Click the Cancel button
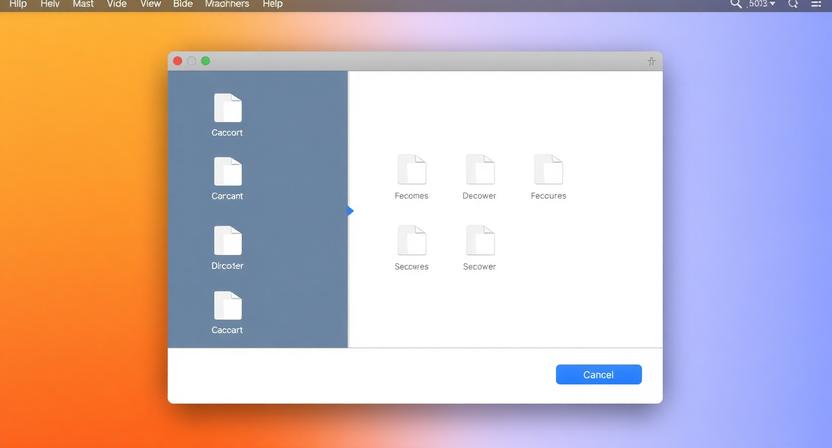Screen dimensions: 832x448 pyautogui.click(x=598, y=374)
